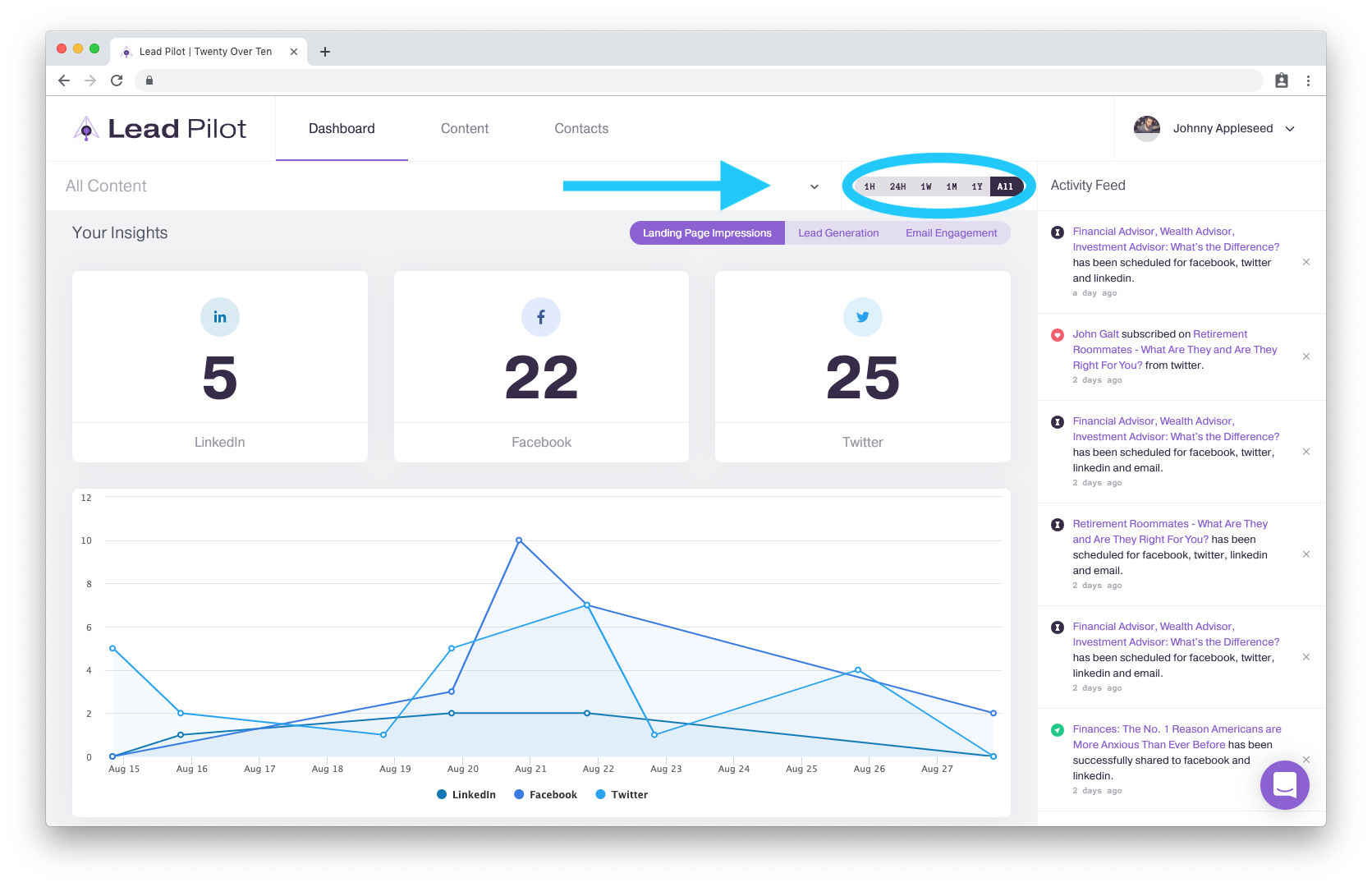Select Lead Generation insights
This screenshot has width=1372, height=887.
coord(838,233)
